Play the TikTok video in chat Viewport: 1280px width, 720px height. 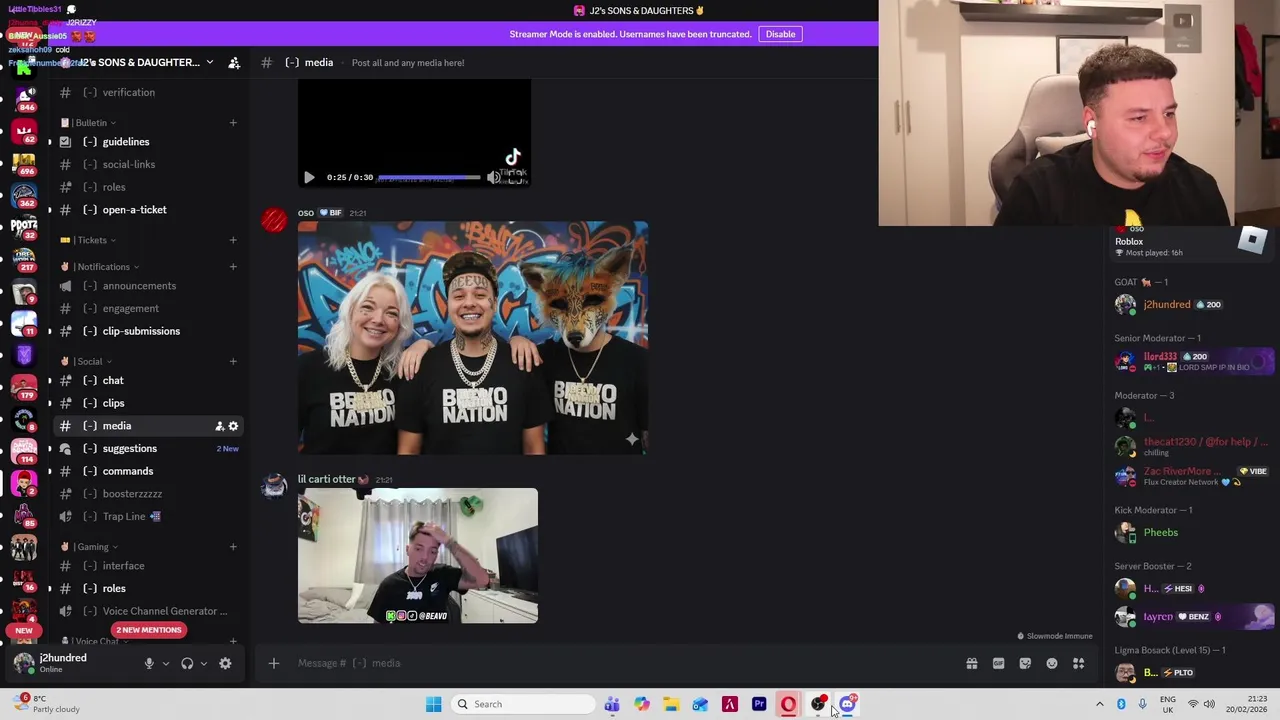[309, 177]
